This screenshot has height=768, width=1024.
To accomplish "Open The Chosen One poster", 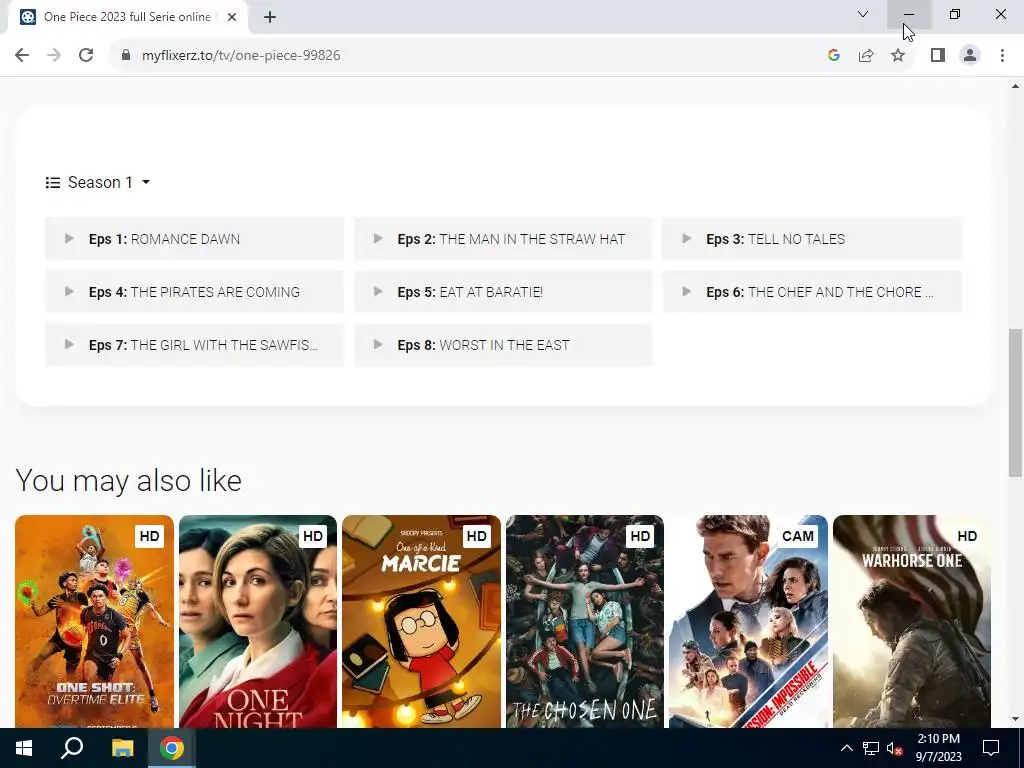I will tap(584, 621).
